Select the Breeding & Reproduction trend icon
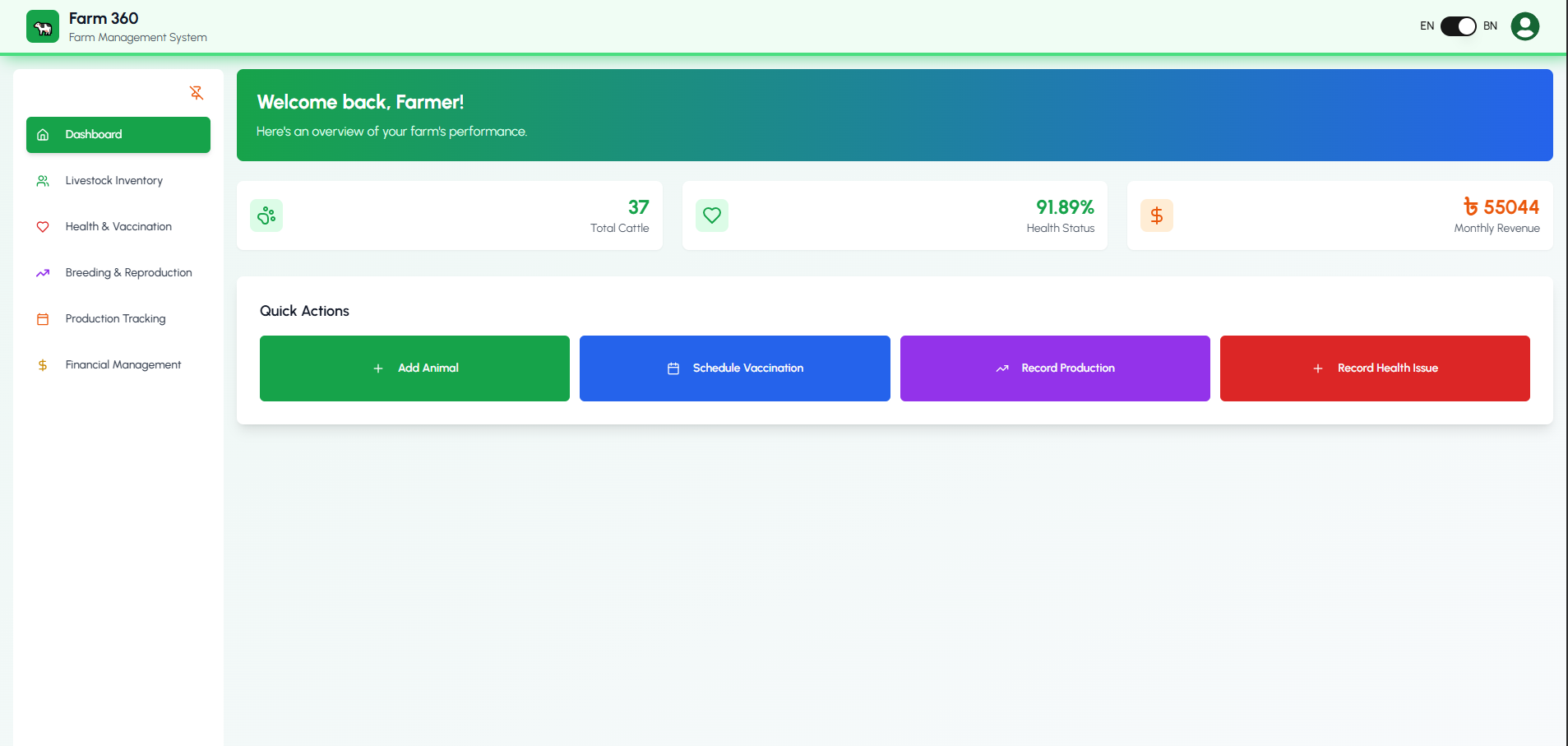Viewport: 1568px width, 746px height. click(x=43, y=272)
